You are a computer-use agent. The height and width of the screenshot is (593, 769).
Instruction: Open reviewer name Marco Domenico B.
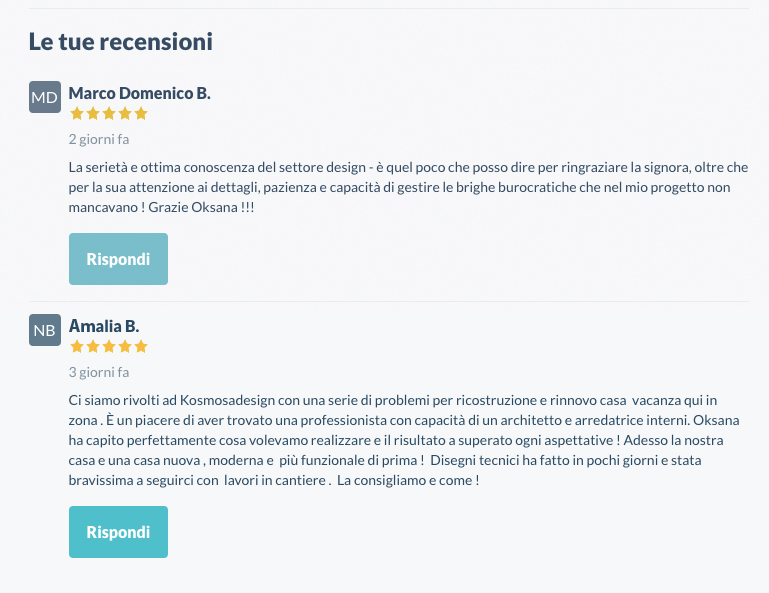(139, 94)
